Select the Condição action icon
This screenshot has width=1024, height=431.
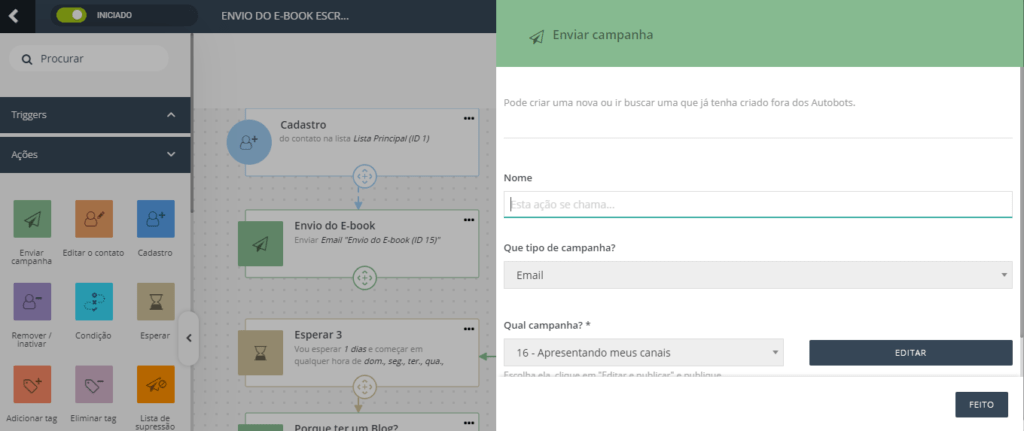click(93, 302)
